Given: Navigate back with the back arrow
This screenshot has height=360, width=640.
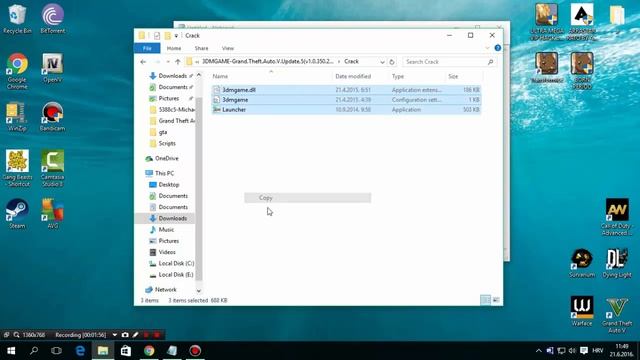Looking at the screenshot, I should [x=143, y=62].
